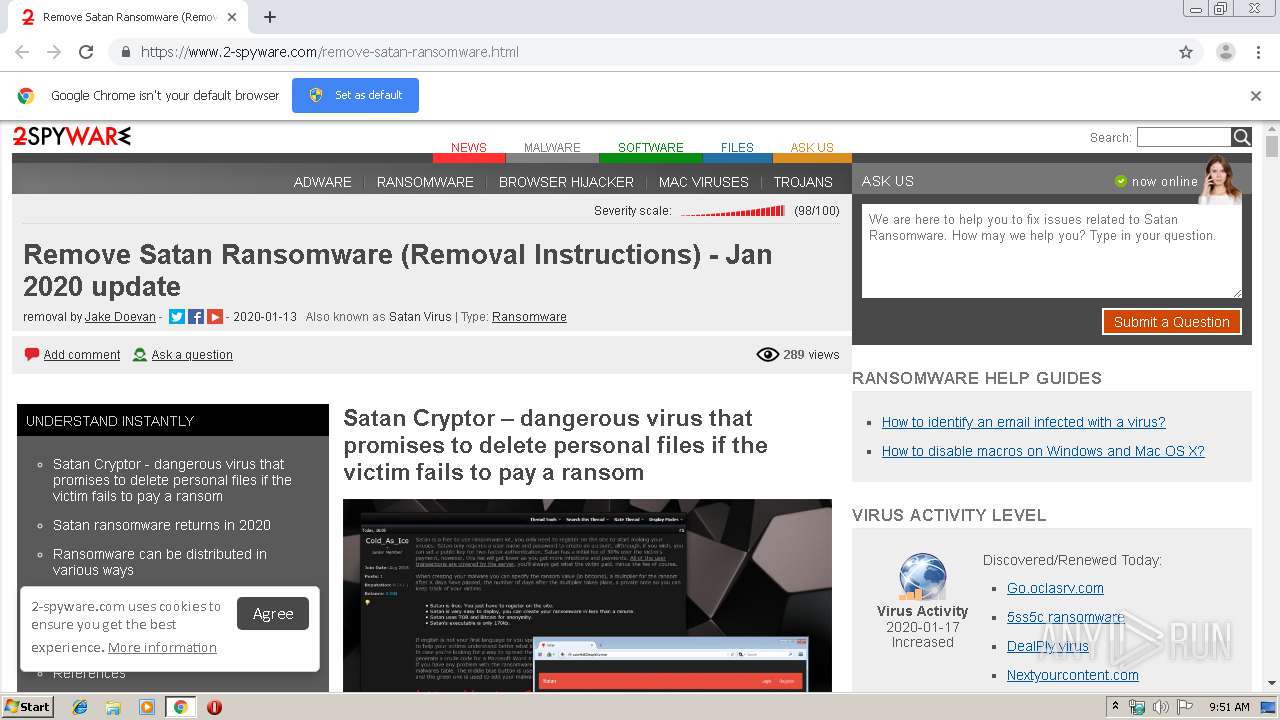Reload the page with refresh icon
The image size is (1280, 720).
(x=86, y=52)
